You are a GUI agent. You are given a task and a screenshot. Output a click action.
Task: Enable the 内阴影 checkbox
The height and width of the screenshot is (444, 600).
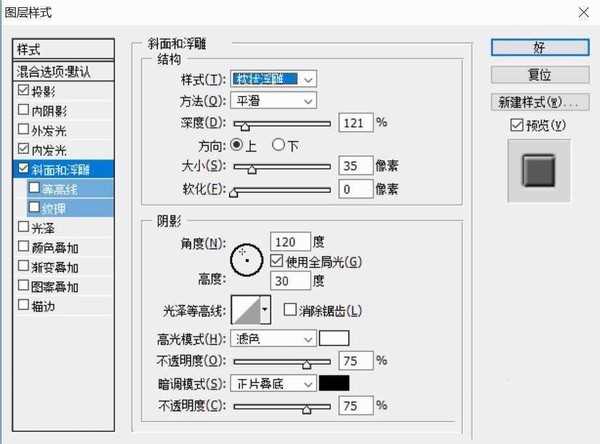[x=23, y=110]
